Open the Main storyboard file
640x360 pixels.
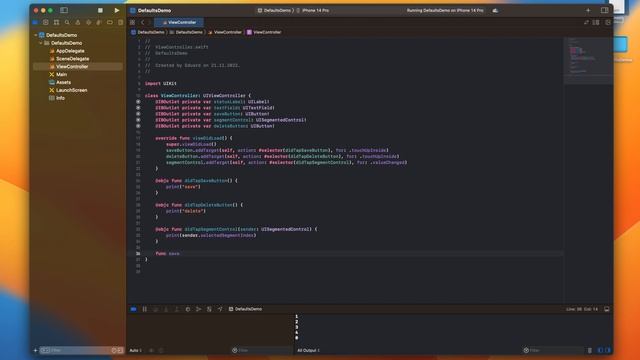[61, 74]
